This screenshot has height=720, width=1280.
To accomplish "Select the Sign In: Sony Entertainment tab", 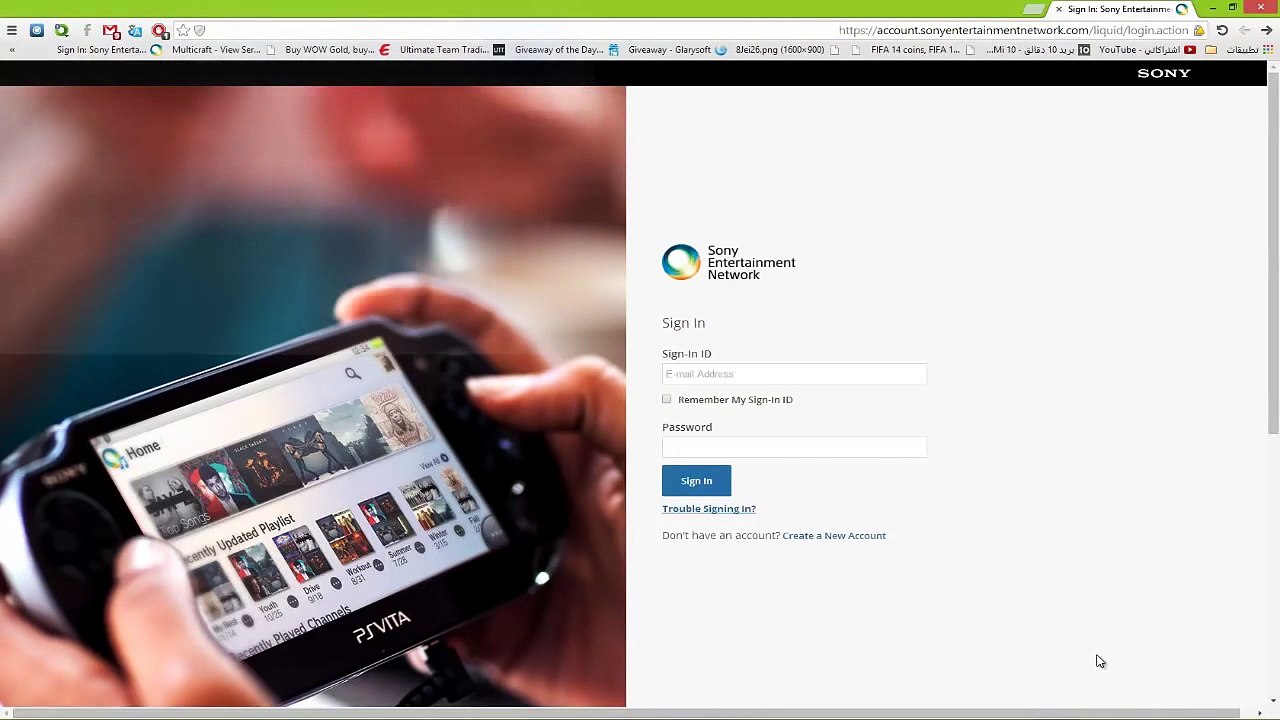I will tap(1120, 9).
